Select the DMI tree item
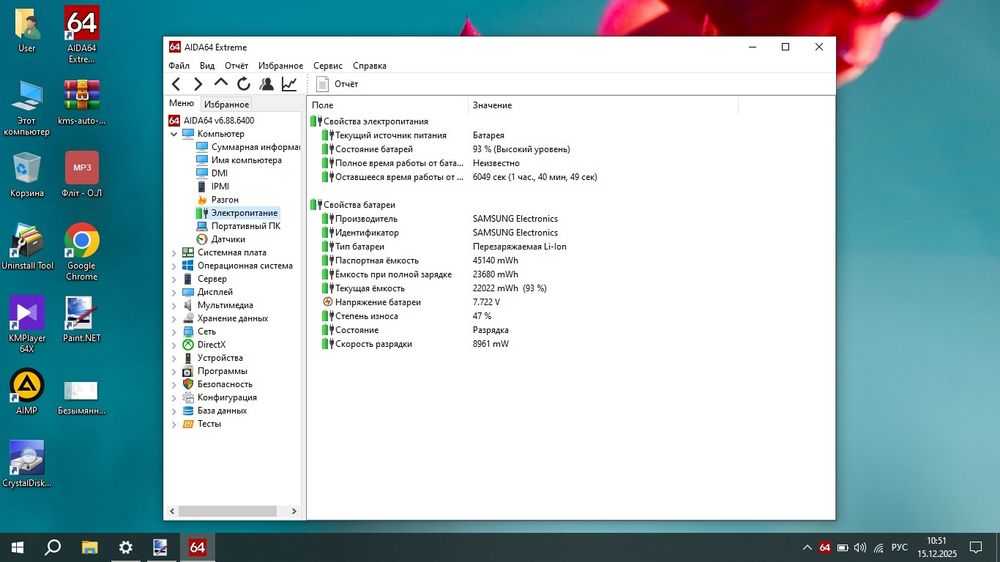1000x562 pixels. 212,173
